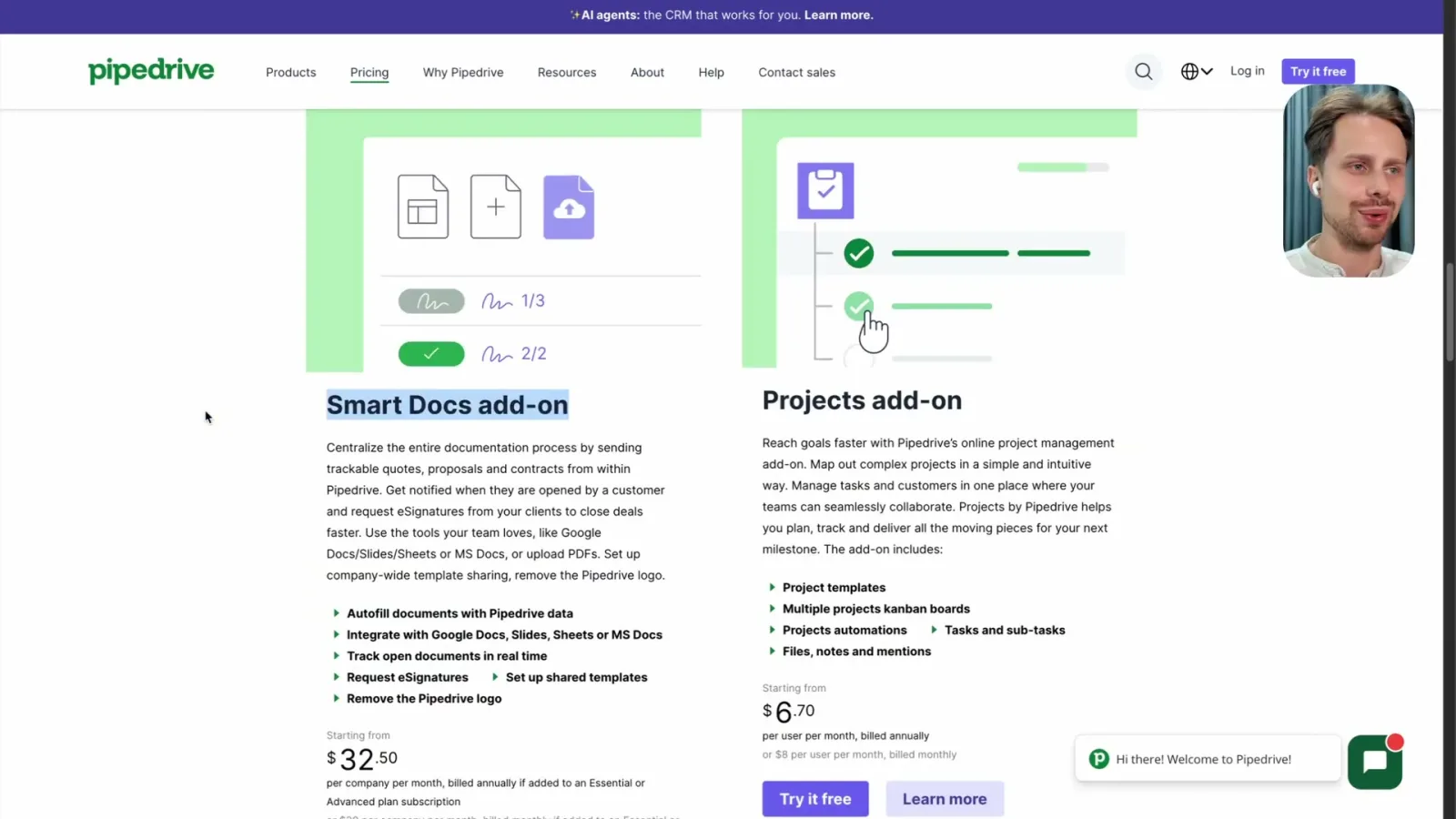This screenshot has width=1456, height=819.
Task: Click the Log in link
Action: coord(1248,71)
